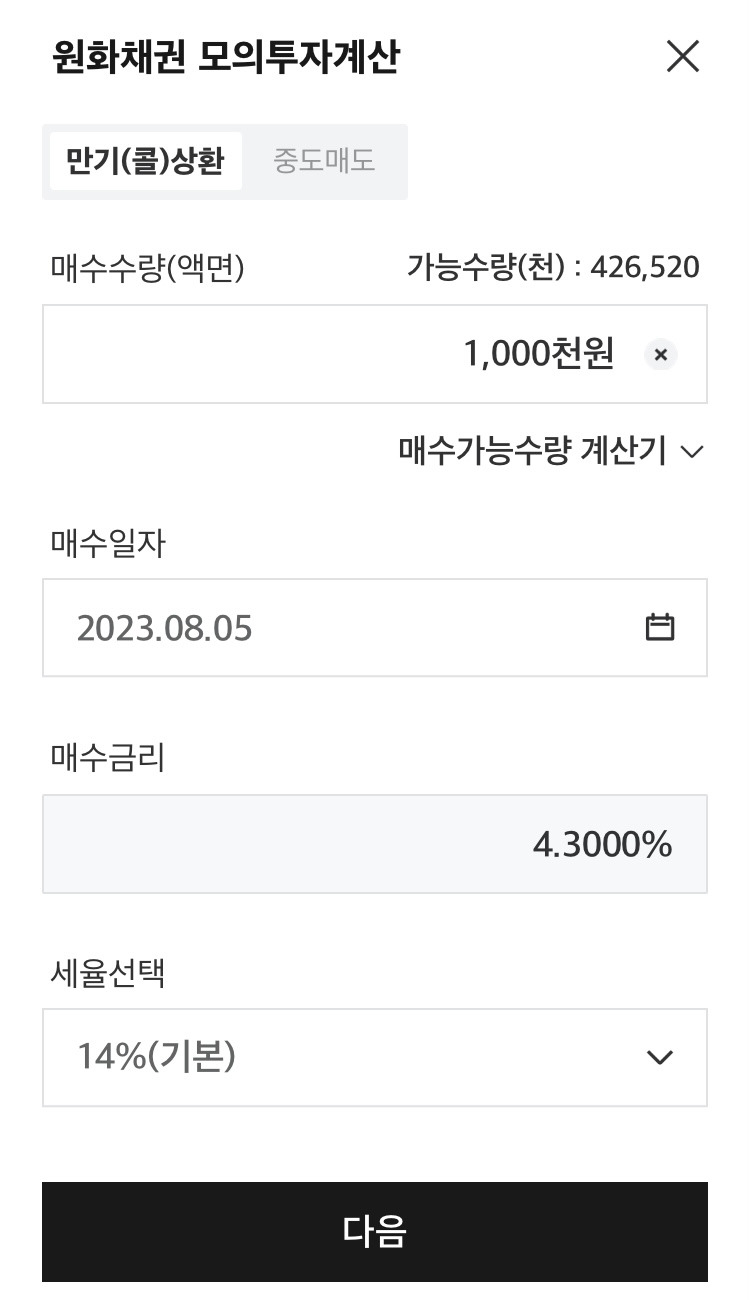Switch to the 중도매도 tab

[324, 161]
